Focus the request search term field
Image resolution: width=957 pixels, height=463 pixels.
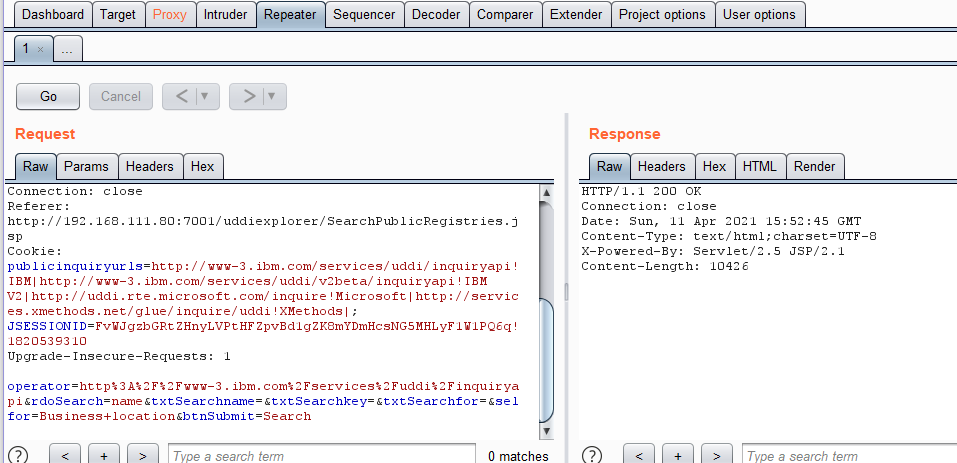(322, 455)
